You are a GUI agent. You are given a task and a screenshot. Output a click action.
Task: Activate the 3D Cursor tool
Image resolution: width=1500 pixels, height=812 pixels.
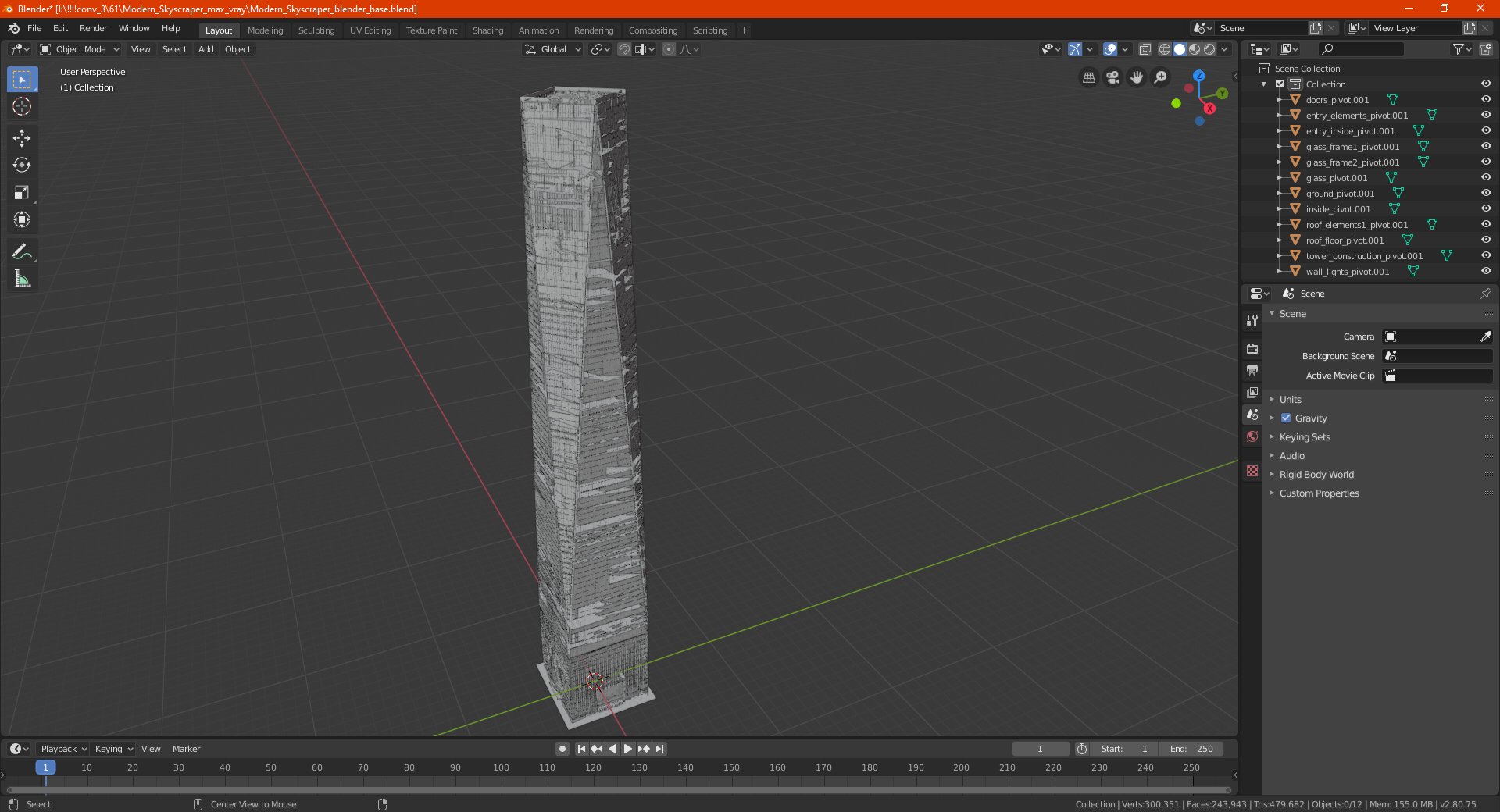[22, 107]
